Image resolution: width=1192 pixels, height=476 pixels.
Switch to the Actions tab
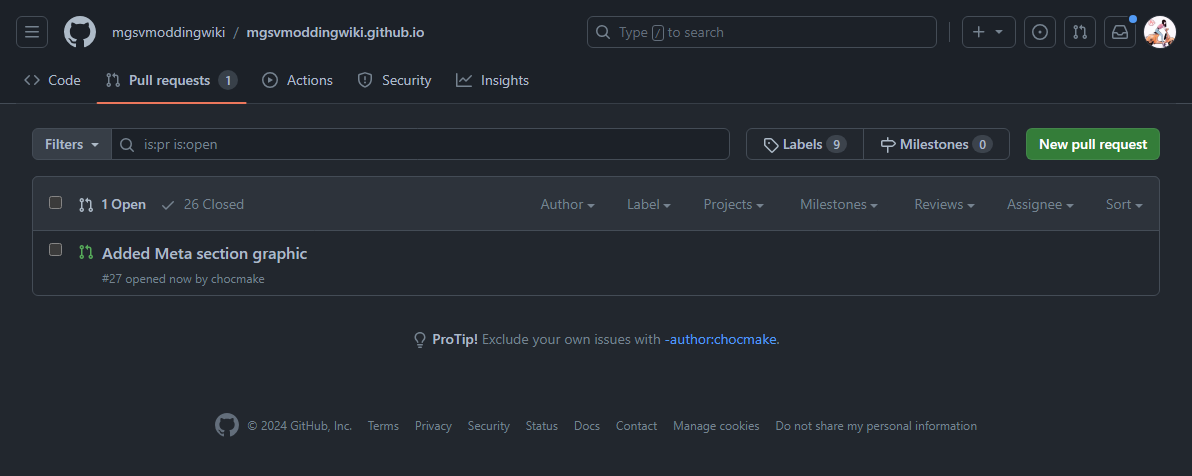click(297, 80)
